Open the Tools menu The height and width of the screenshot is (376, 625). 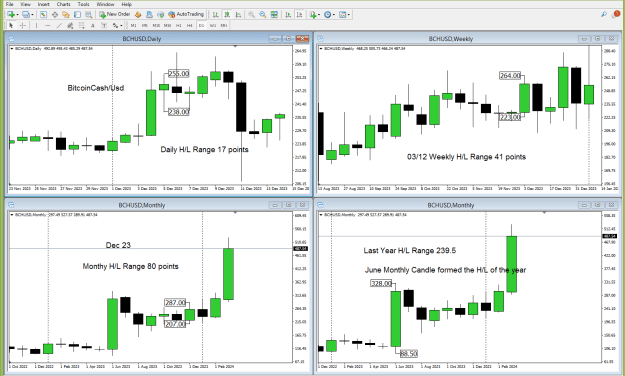click(83, 4)
